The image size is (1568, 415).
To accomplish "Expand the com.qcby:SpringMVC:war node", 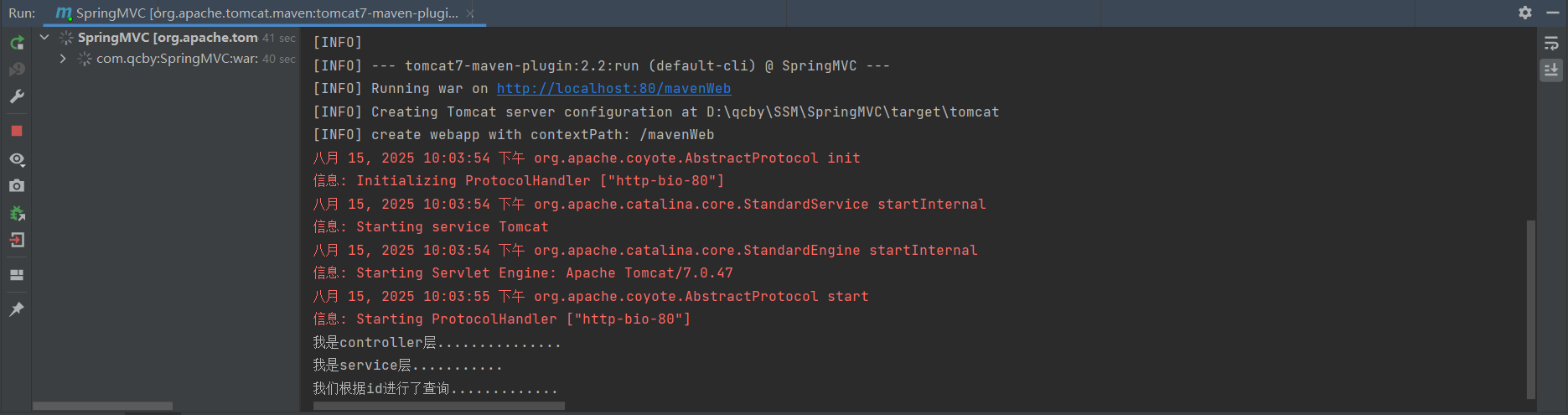I will pos(63,59).
